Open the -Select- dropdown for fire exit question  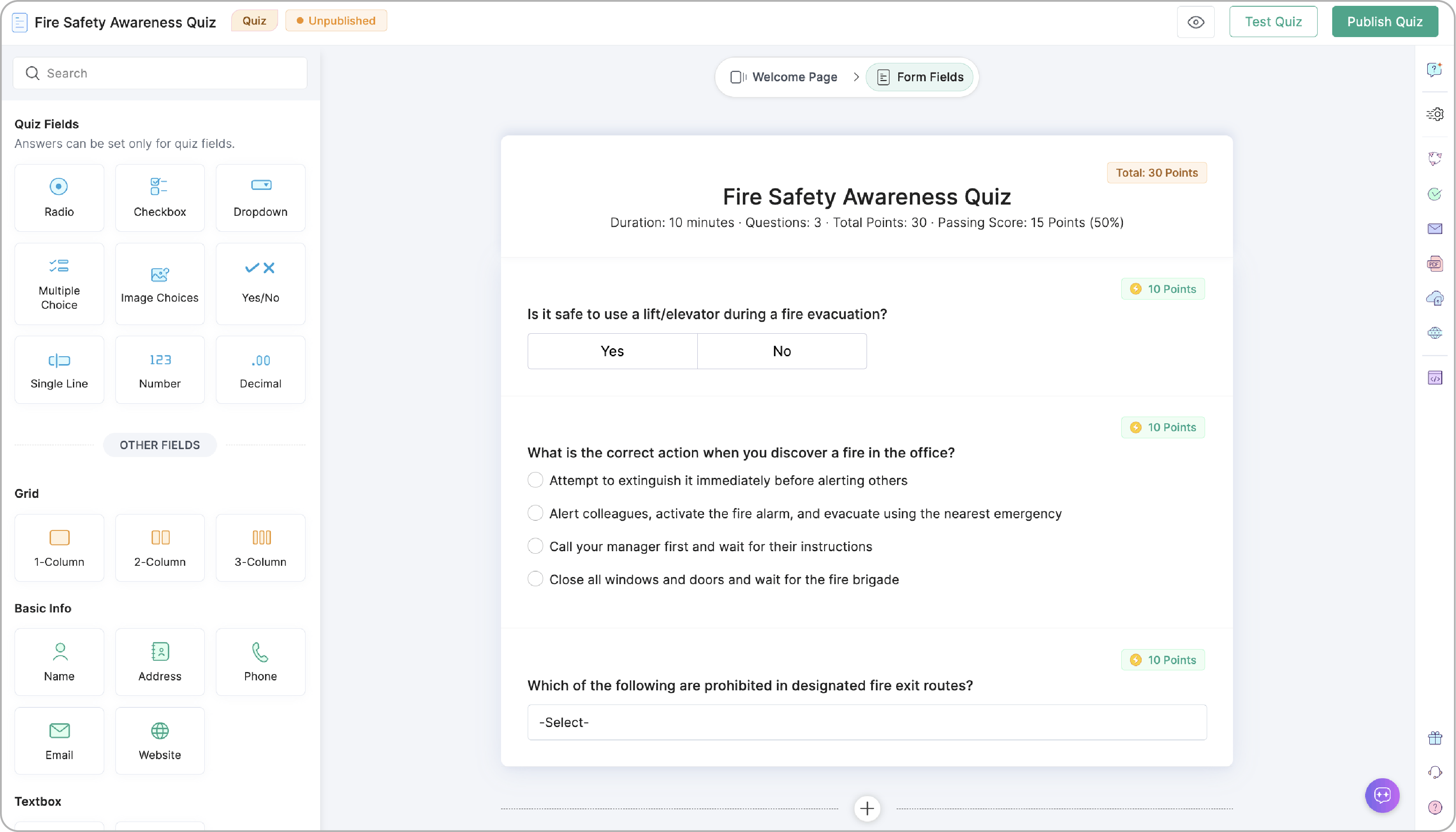pyautogui.click(x=867, y=722)
